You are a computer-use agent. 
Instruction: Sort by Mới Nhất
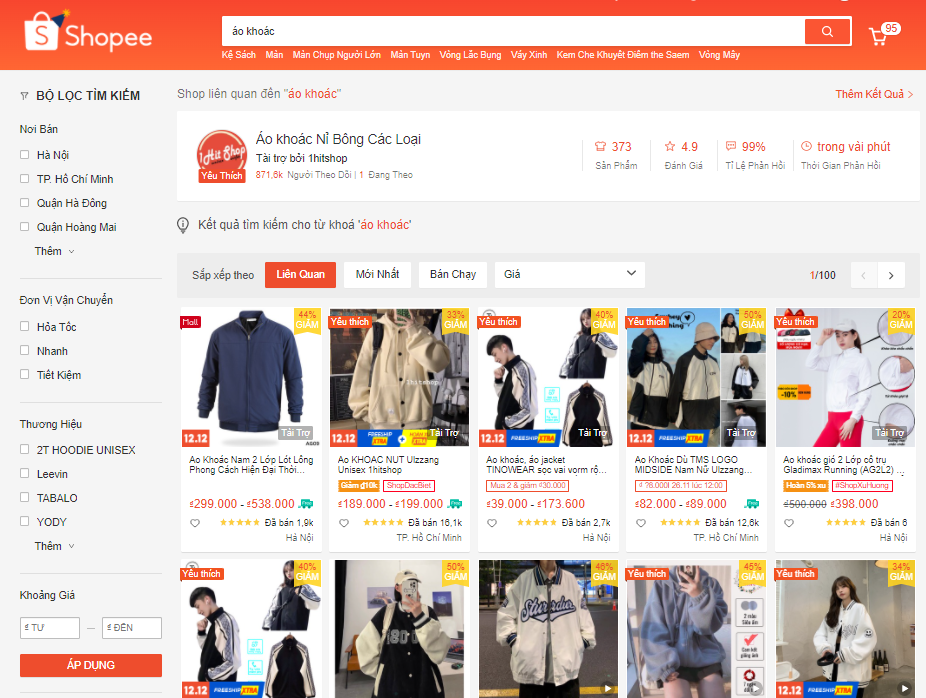coord(377,274)
